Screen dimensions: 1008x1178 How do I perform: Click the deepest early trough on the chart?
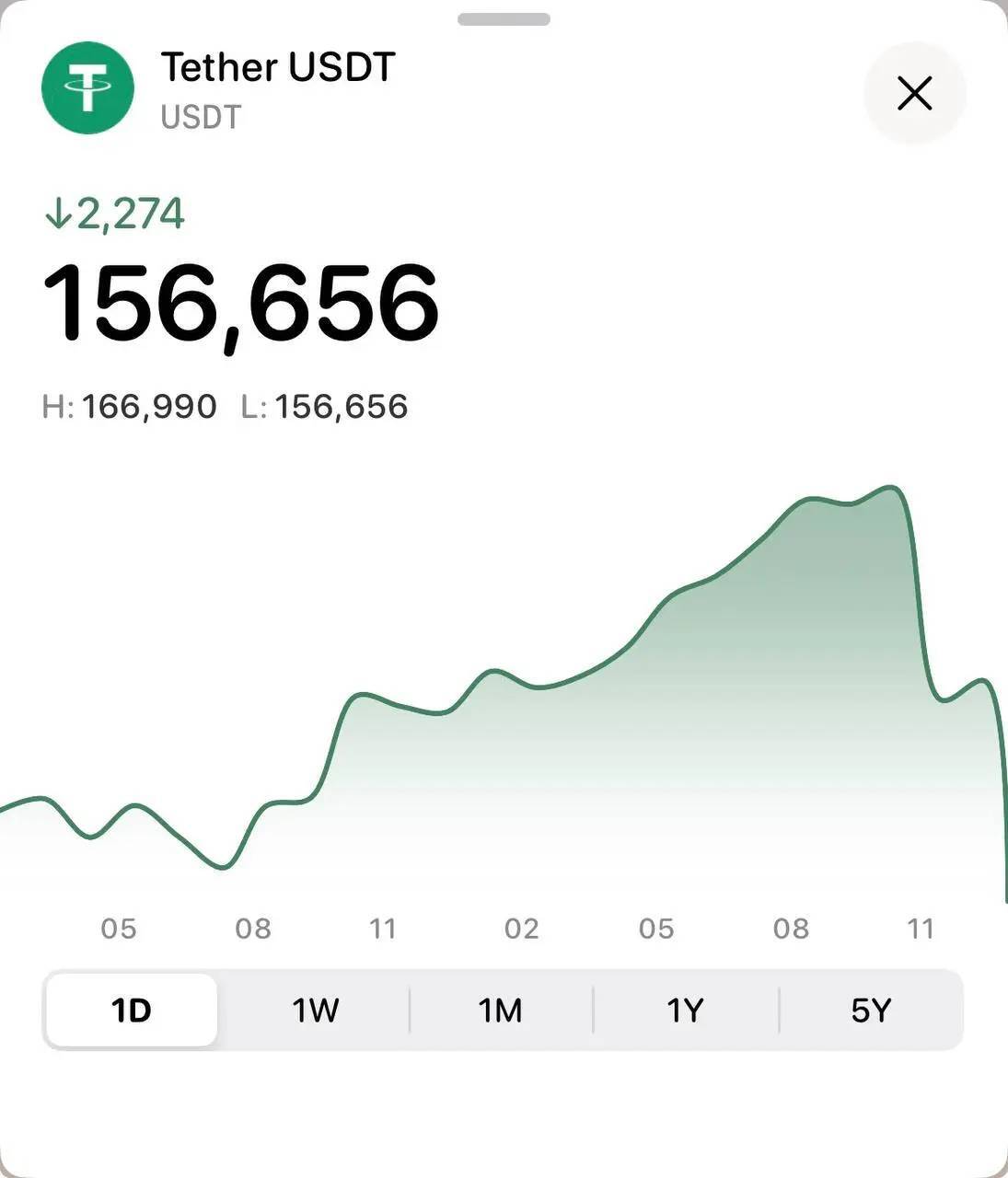[223, 867]
